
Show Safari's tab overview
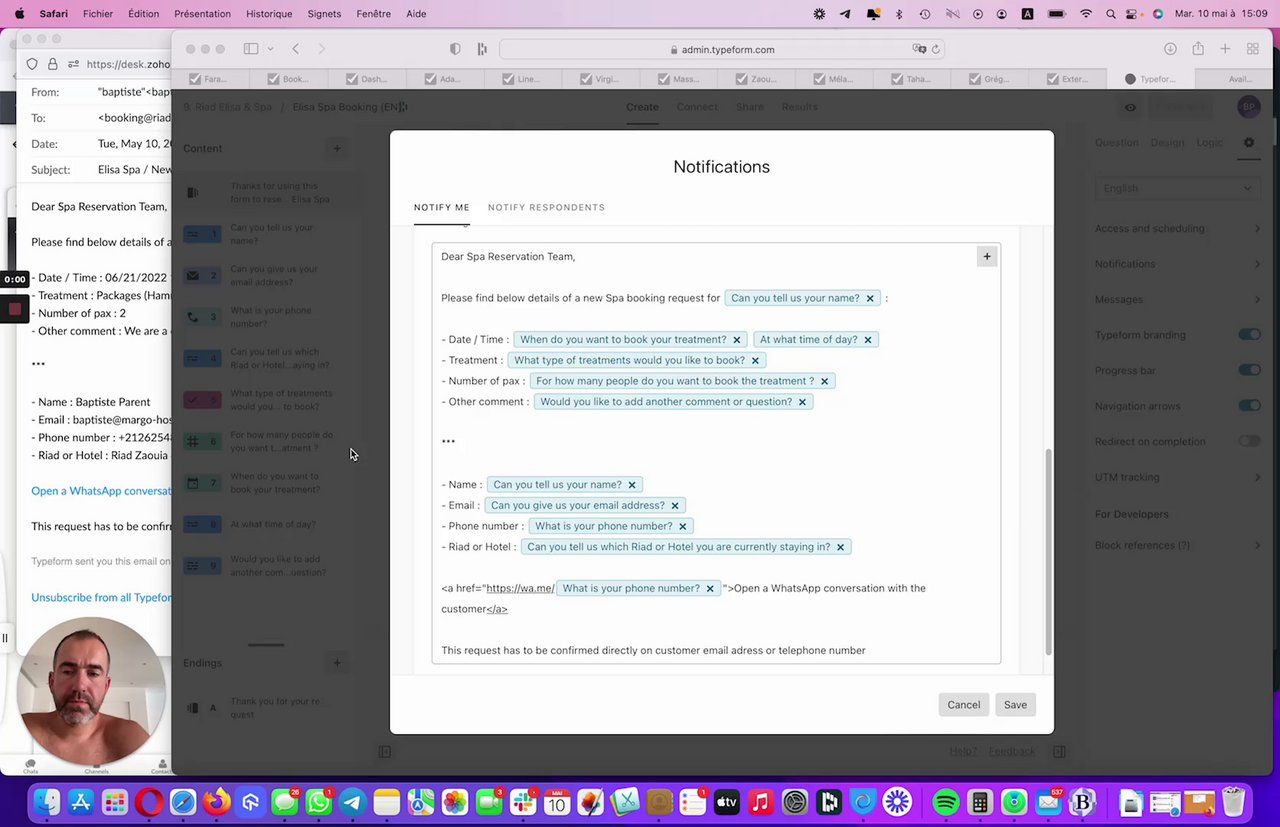1252,49
